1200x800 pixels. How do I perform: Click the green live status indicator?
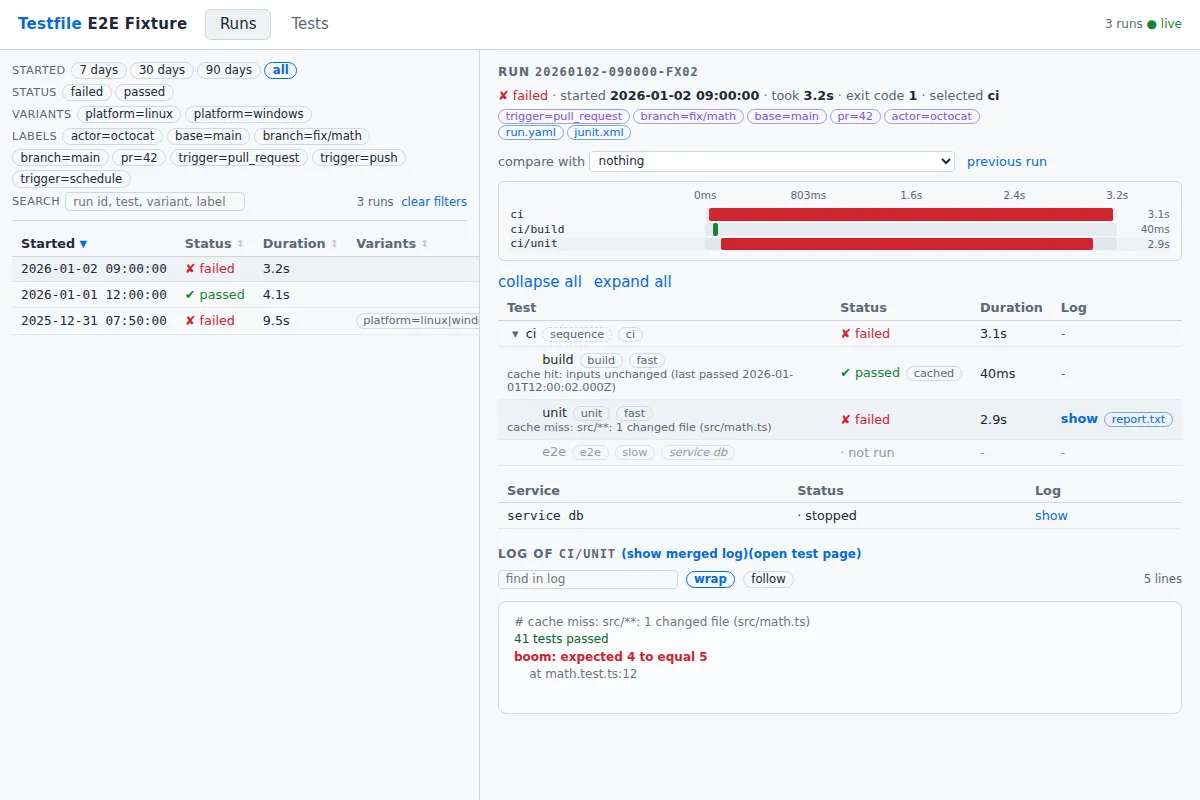click(x=1164, y=24)
